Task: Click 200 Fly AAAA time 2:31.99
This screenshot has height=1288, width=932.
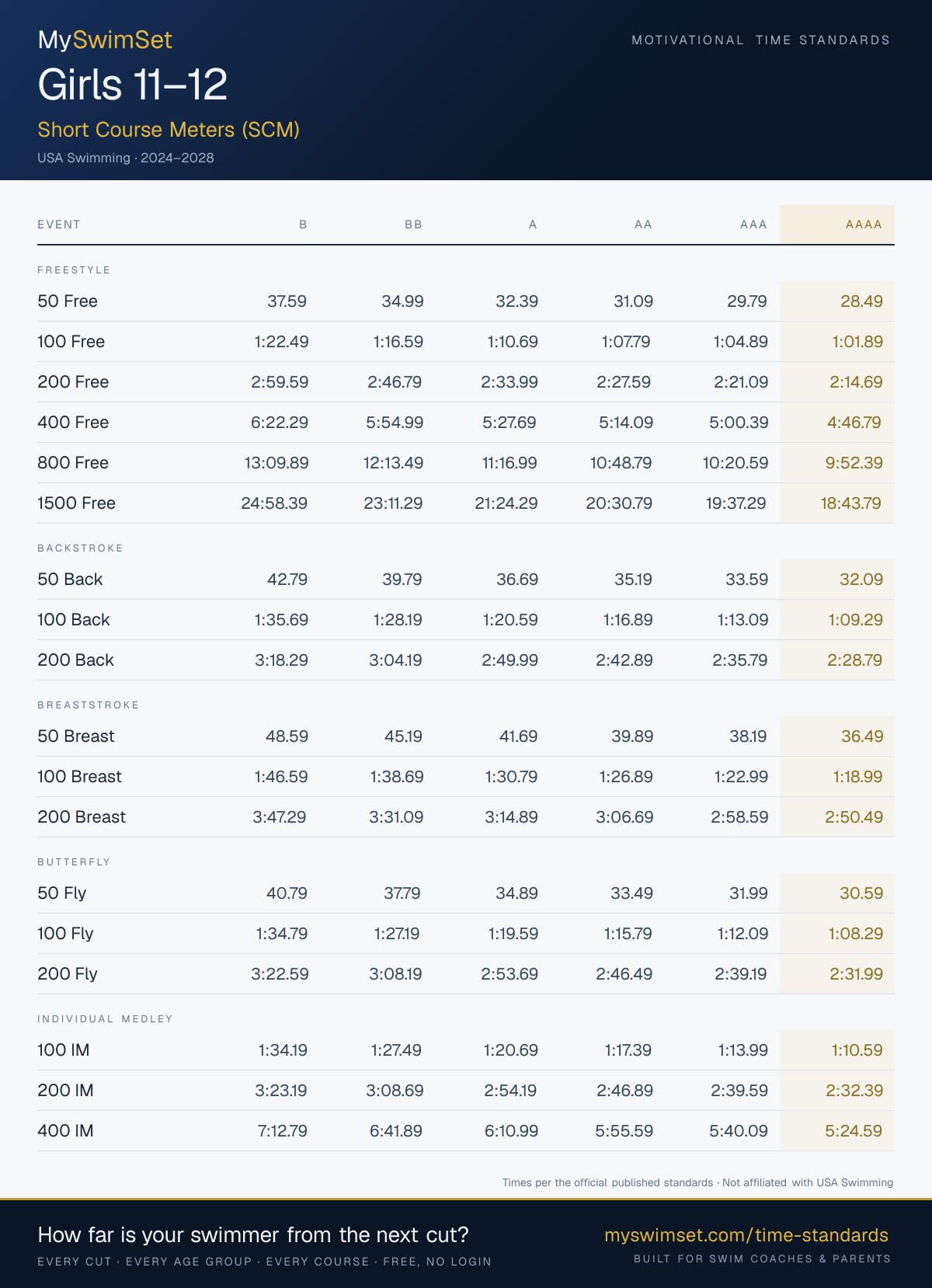Action: click(x=856, y=974)
